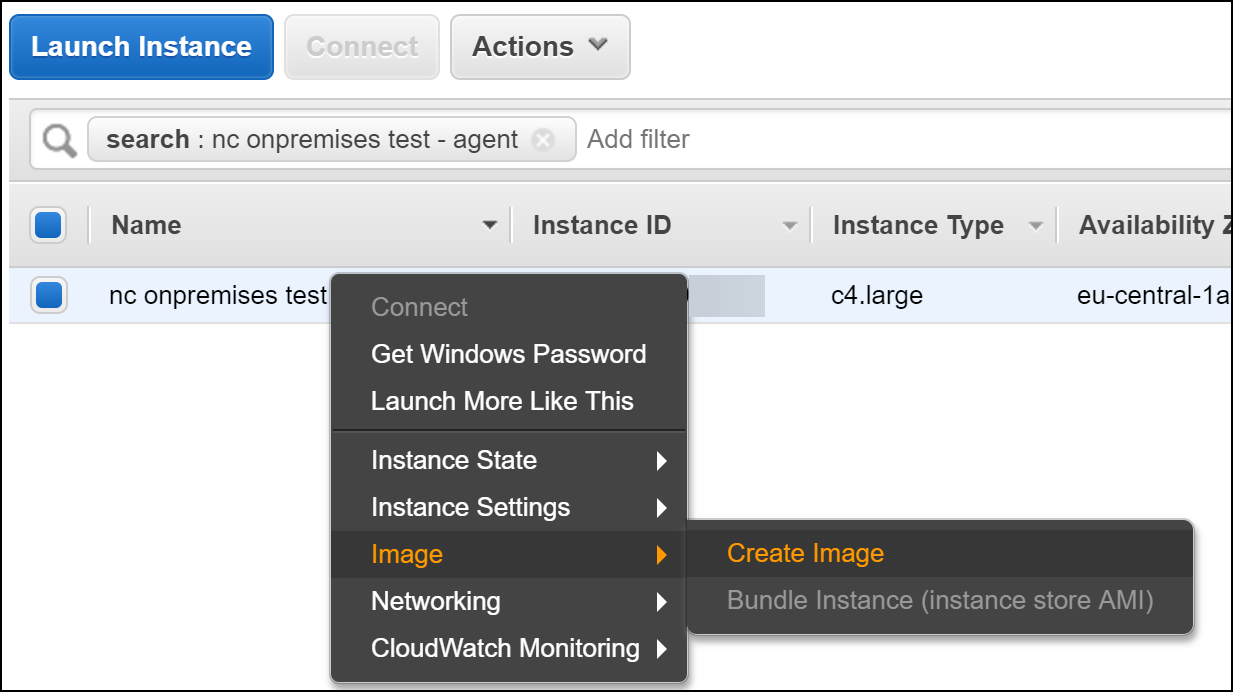Expand the Instance State submenu arrow

(x=661, y=461)
